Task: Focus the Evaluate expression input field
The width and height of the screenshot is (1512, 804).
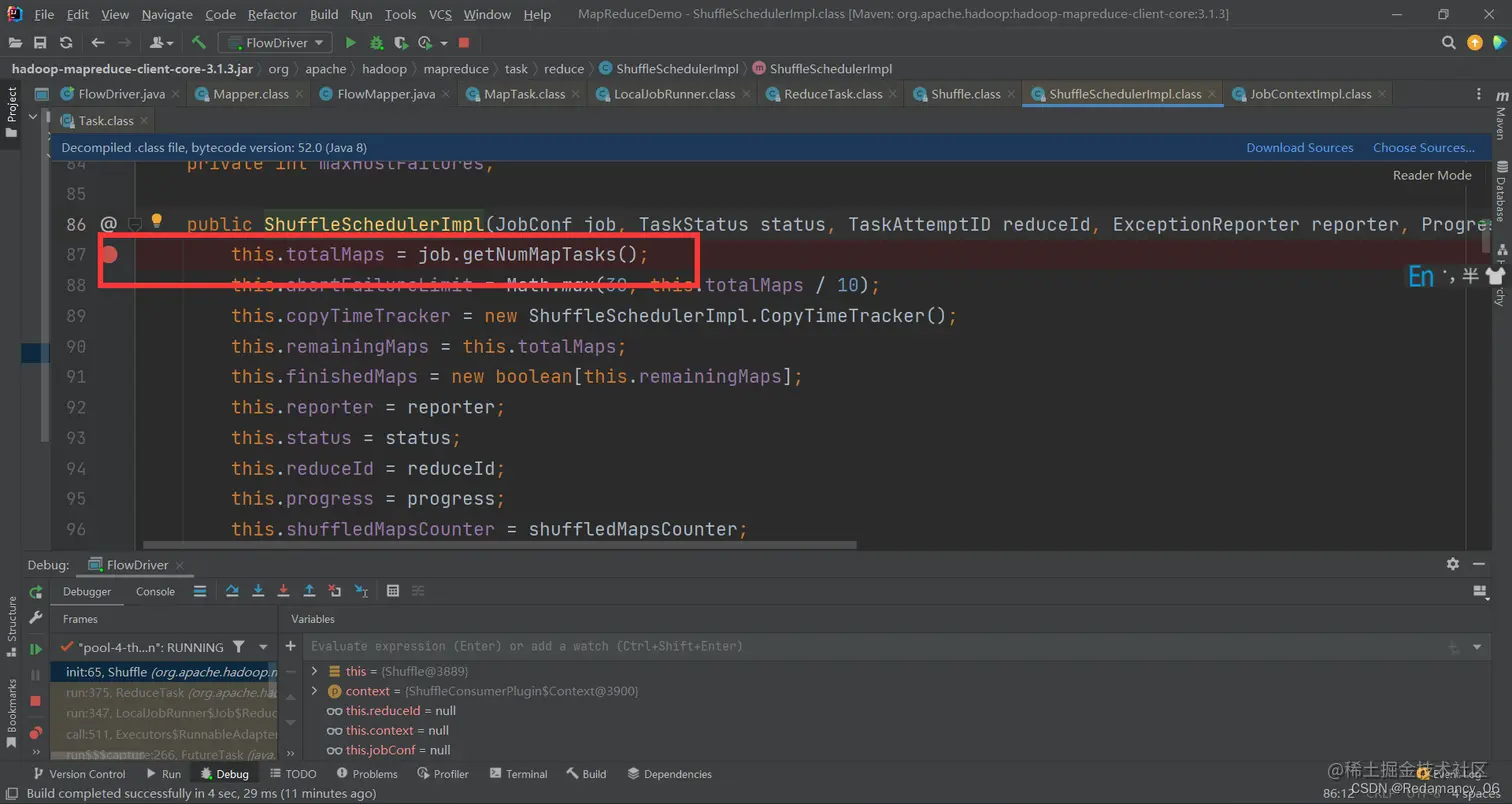Action: (x=870, y=646)
